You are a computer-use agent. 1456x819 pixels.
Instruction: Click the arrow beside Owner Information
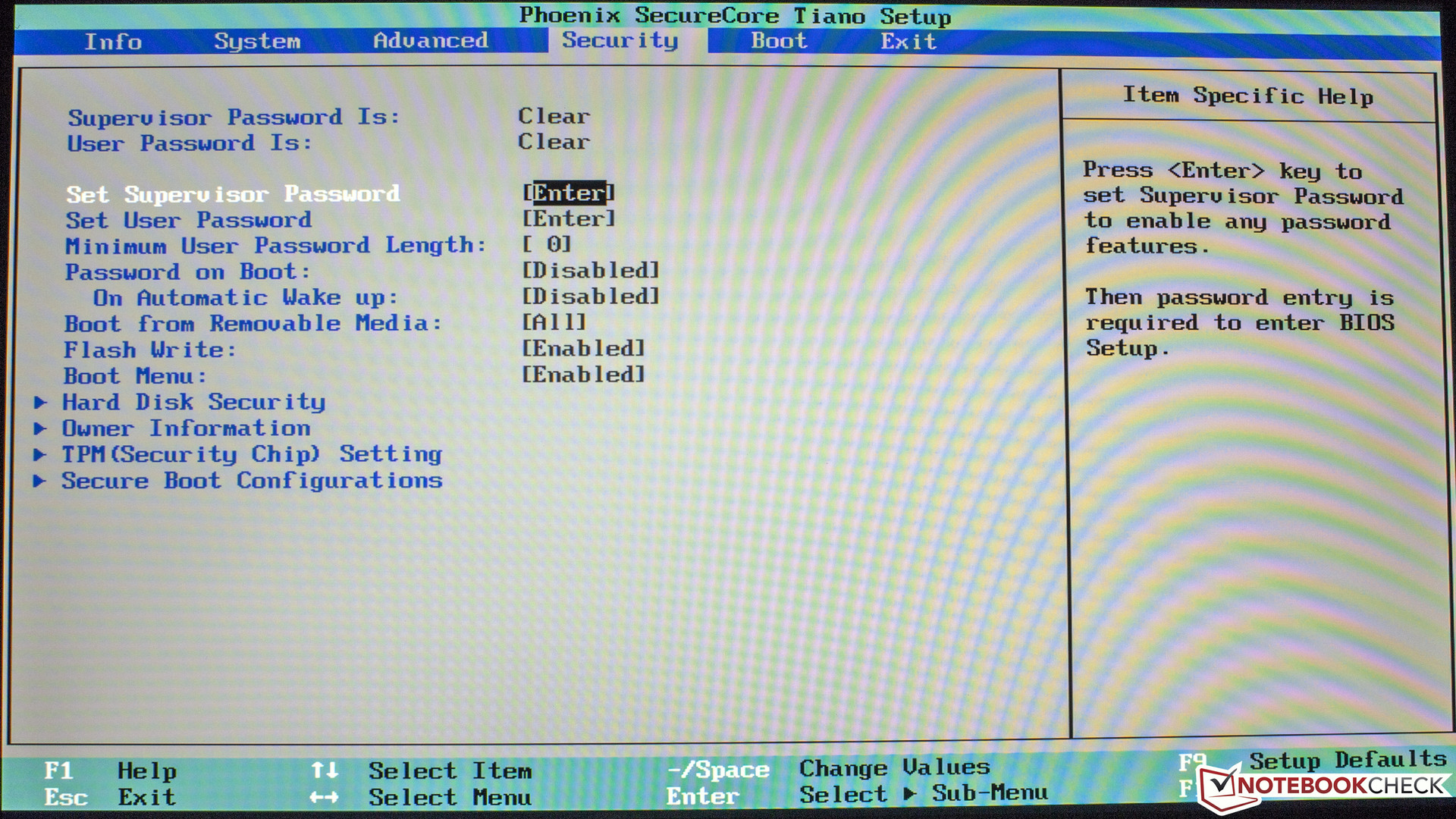[40, 428]
